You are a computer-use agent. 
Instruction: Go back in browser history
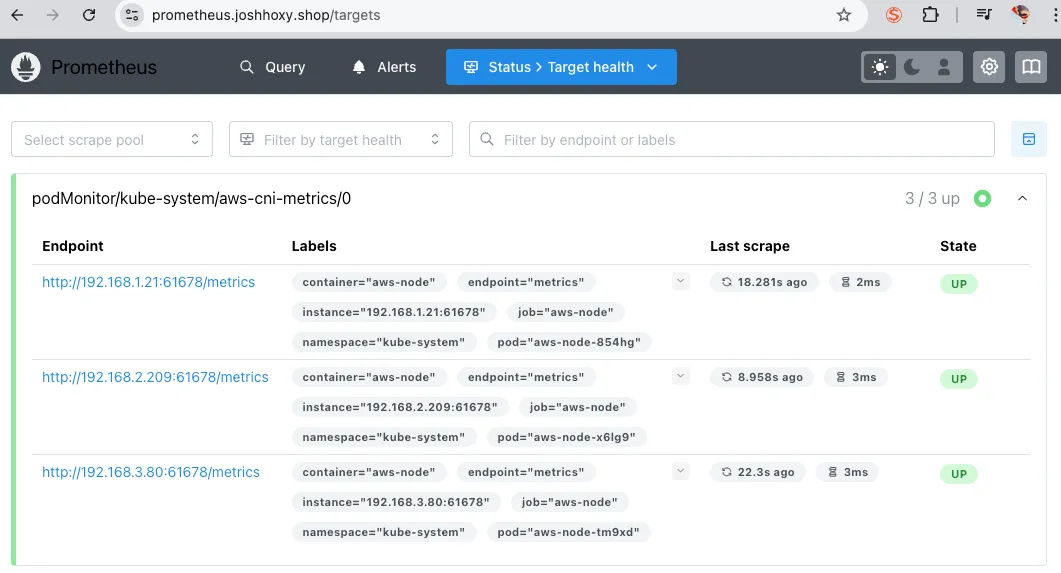click(18, 15)
